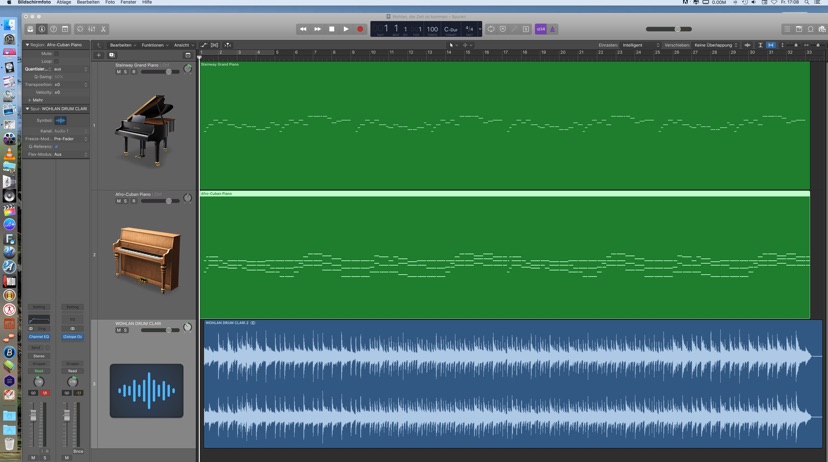Expand the Mehr disclosure triangle
Image resolution: width=828 pixels, height=462 pixels.
(x=30, y=100)
